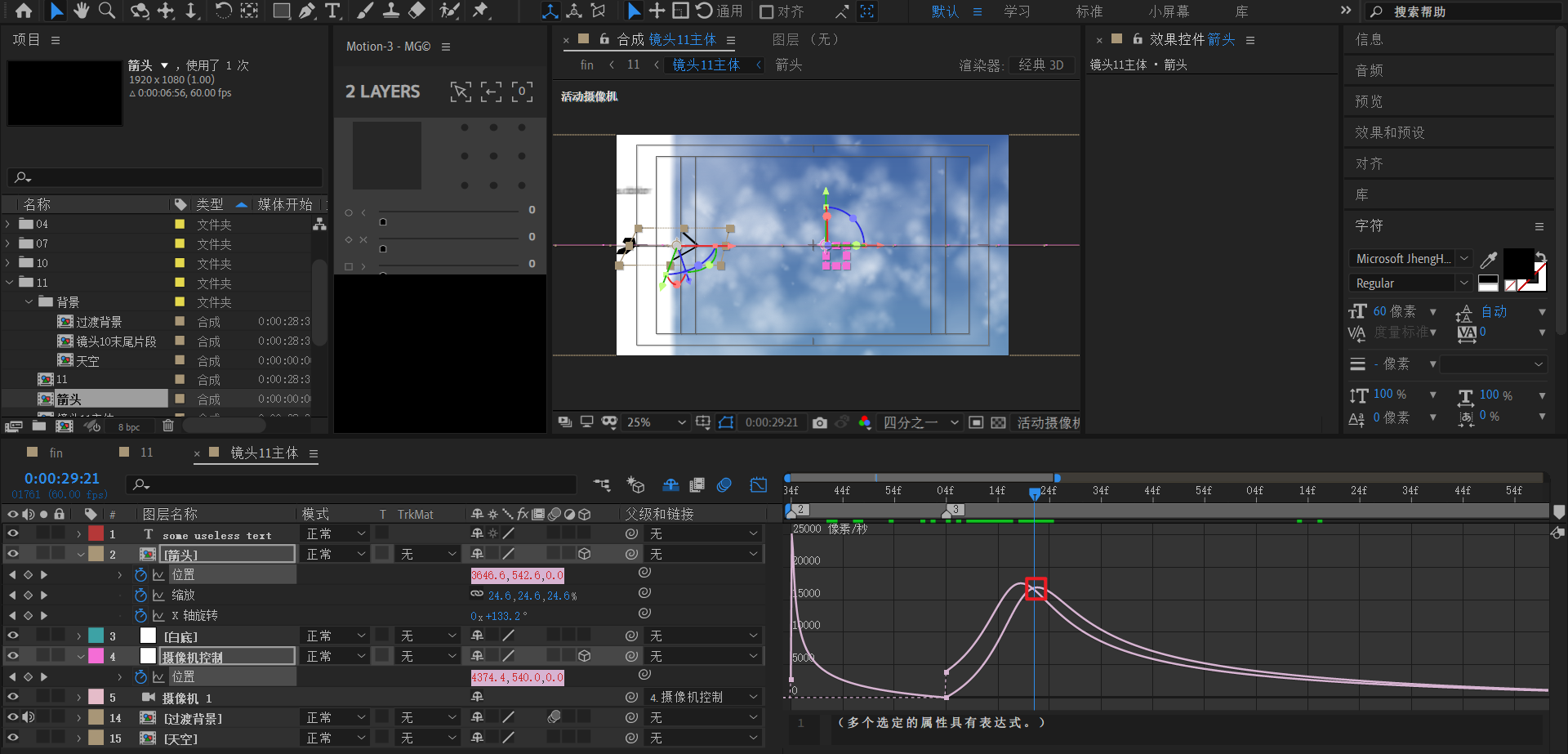Open the 25% magnification dropdown
This screenshot has height=754, width=1568.
[656, 422]
